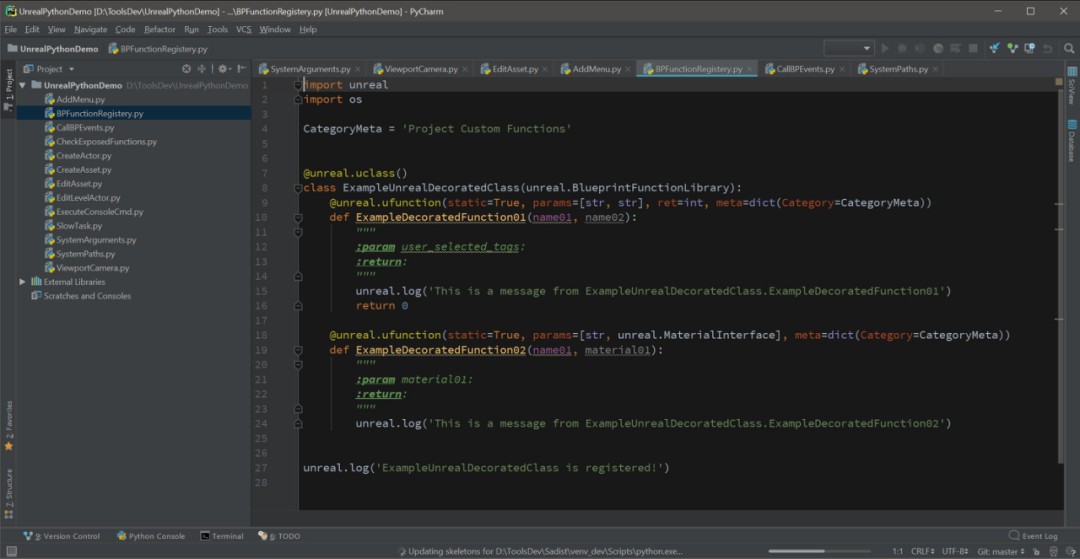Screen dimensions: 1080x559
Task: Click the Commit green dot VCS icon
Action: (1012, 48)
